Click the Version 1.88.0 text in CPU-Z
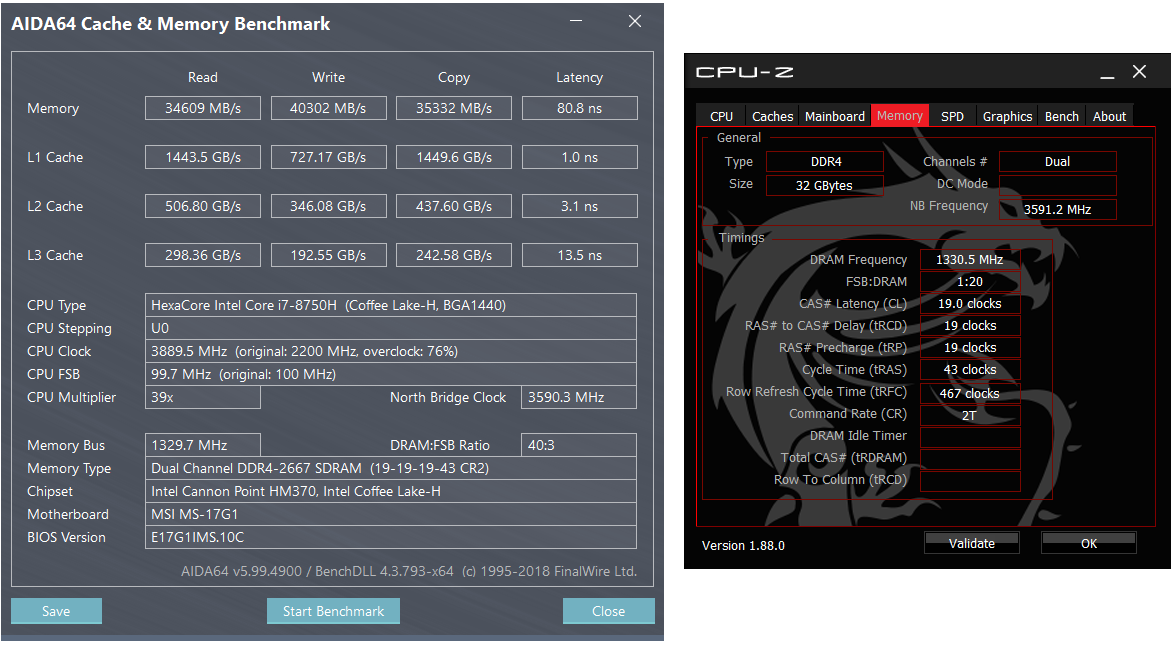The image size is (1176, 662). [743, 546]
